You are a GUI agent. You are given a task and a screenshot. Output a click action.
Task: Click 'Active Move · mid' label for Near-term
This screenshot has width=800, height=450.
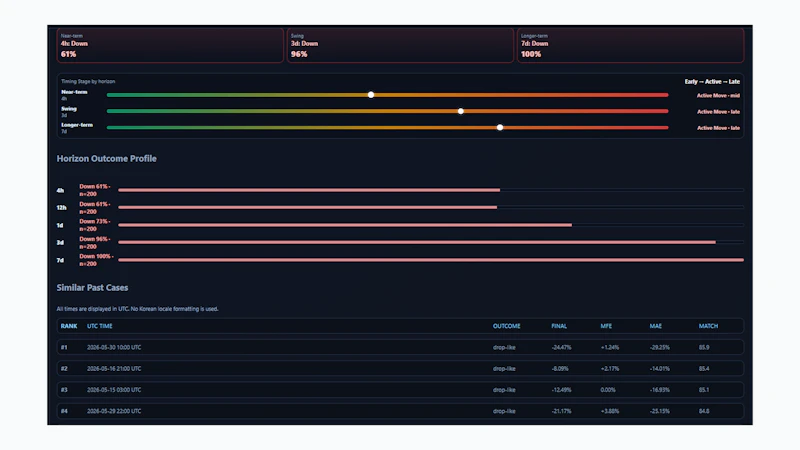[x=718, y=95]
